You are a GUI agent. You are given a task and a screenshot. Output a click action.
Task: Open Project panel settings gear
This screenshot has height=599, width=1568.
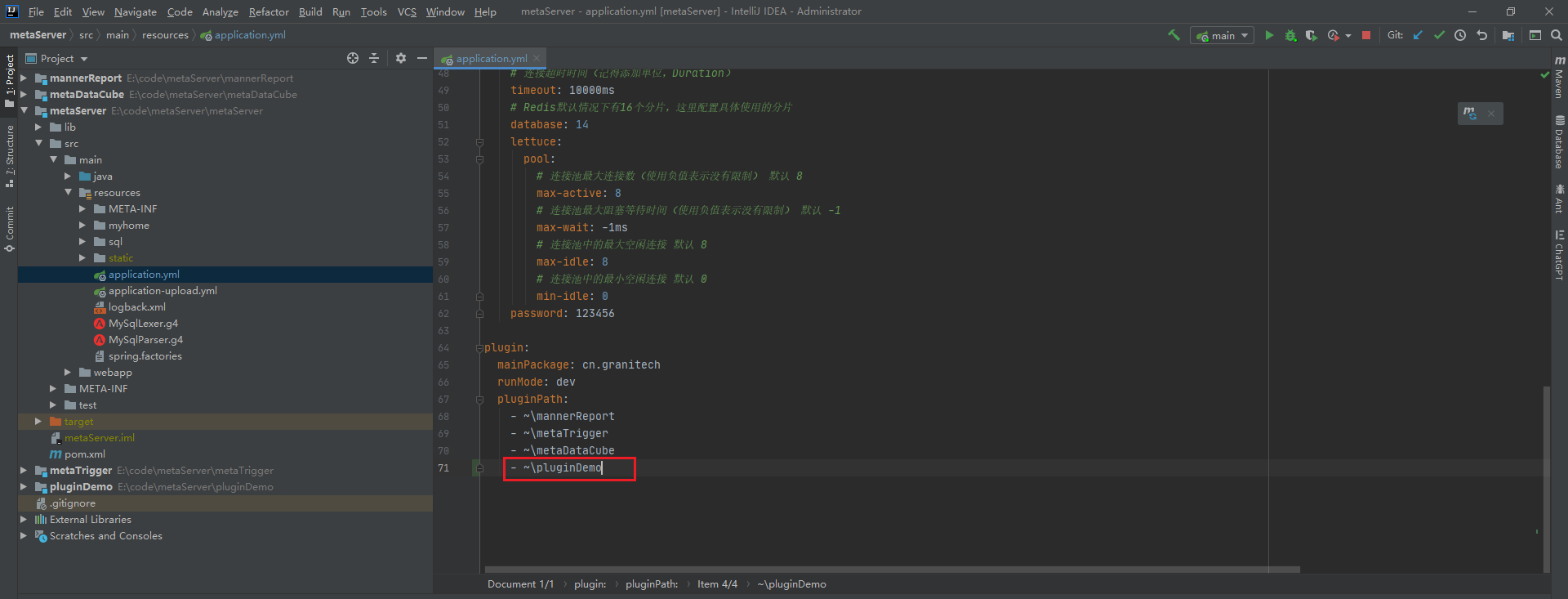pyautogui.click(x=401, y=58)
